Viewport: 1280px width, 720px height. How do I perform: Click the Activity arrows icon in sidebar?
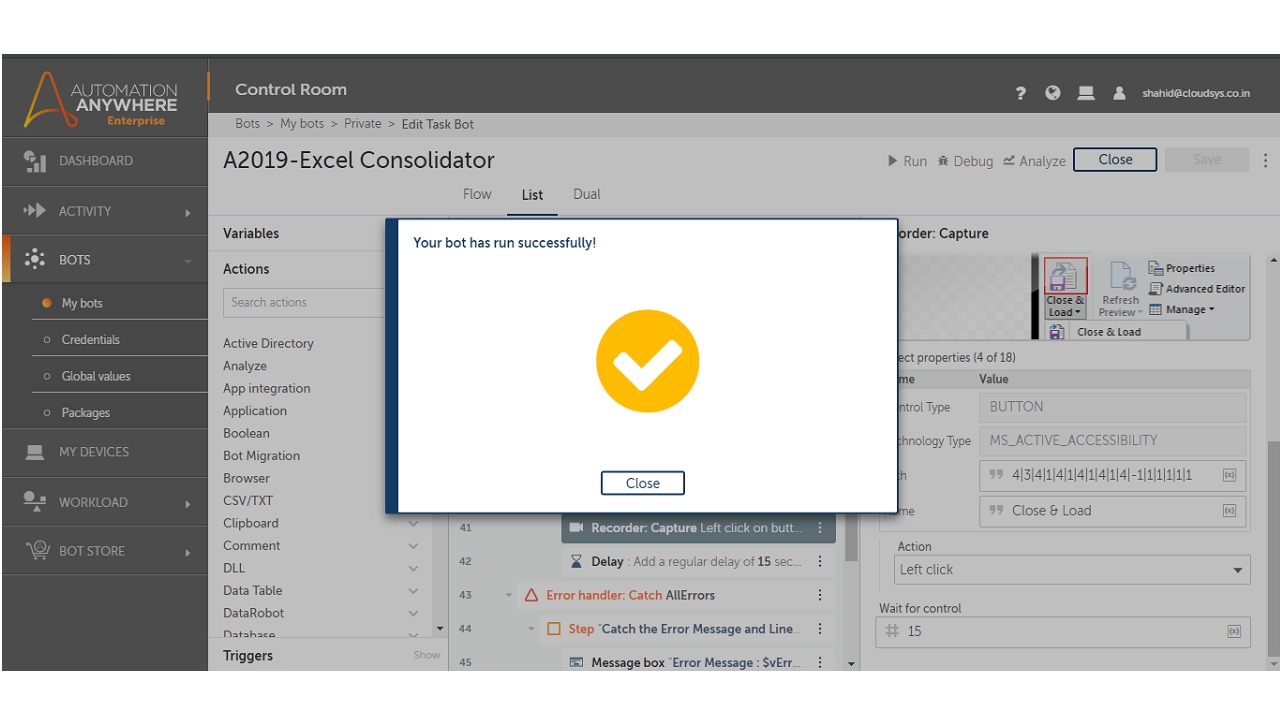35,211
